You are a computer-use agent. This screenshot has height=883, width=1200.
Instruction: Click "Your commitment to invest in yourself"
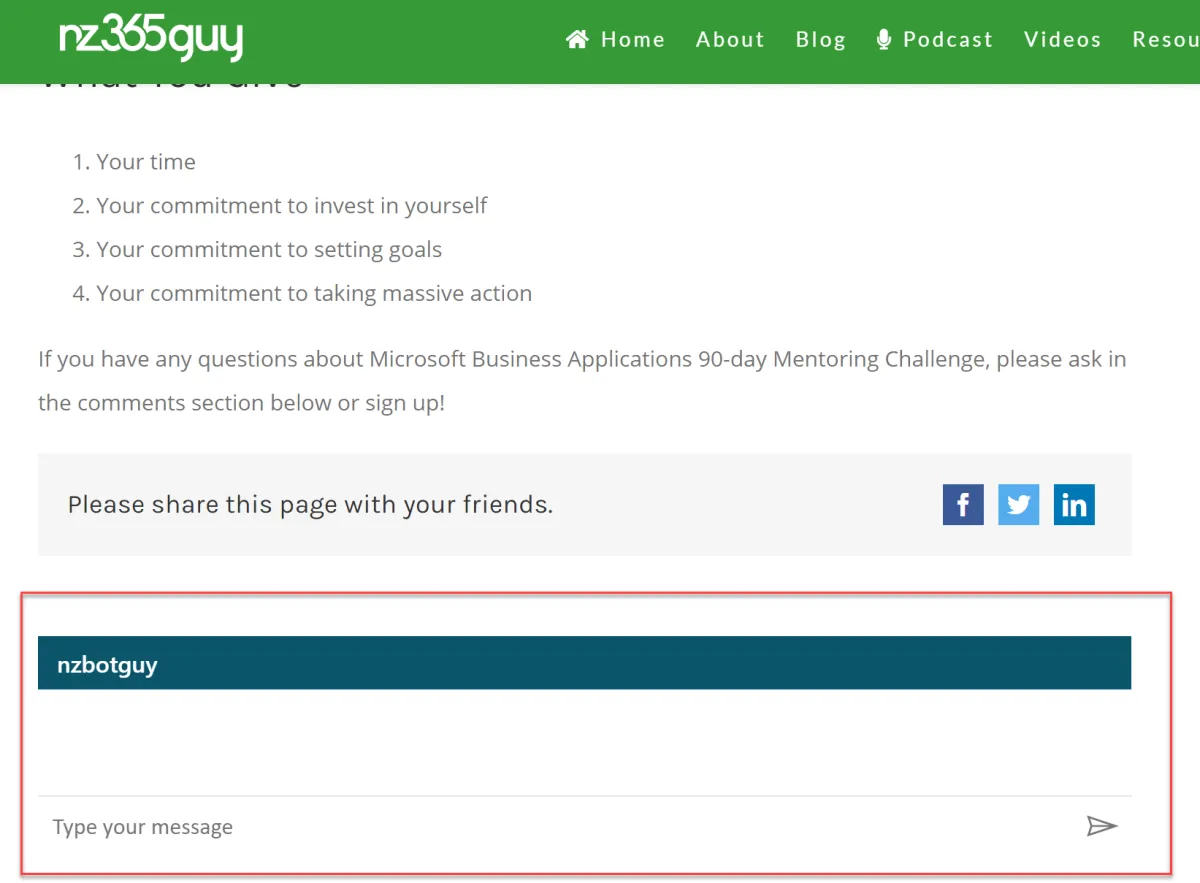(x=292, y=206)
